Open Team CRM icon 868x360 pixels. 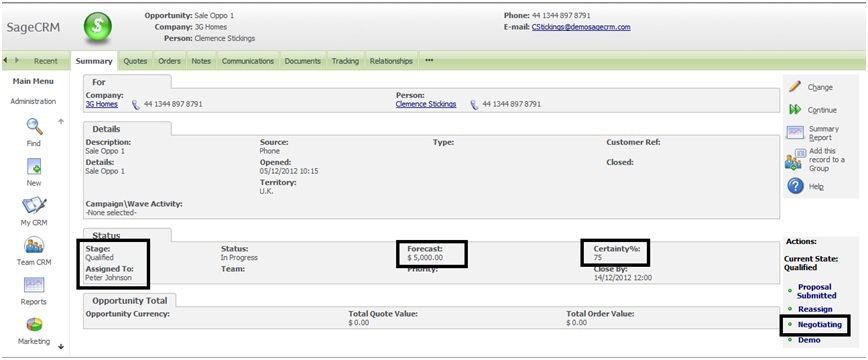[34, 245]
